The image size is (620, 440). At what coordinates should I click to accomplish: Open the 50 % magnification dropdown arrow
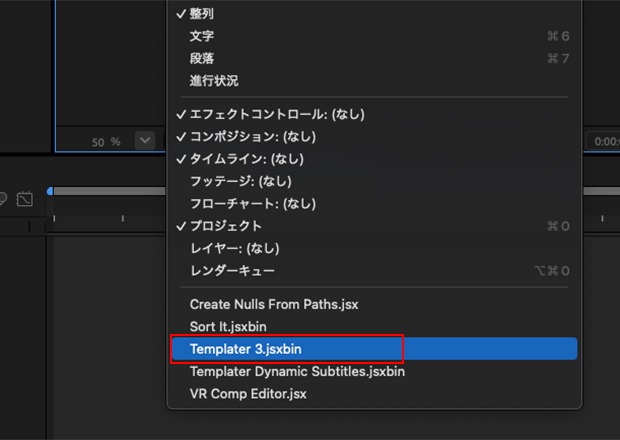(x=145, y=141)
